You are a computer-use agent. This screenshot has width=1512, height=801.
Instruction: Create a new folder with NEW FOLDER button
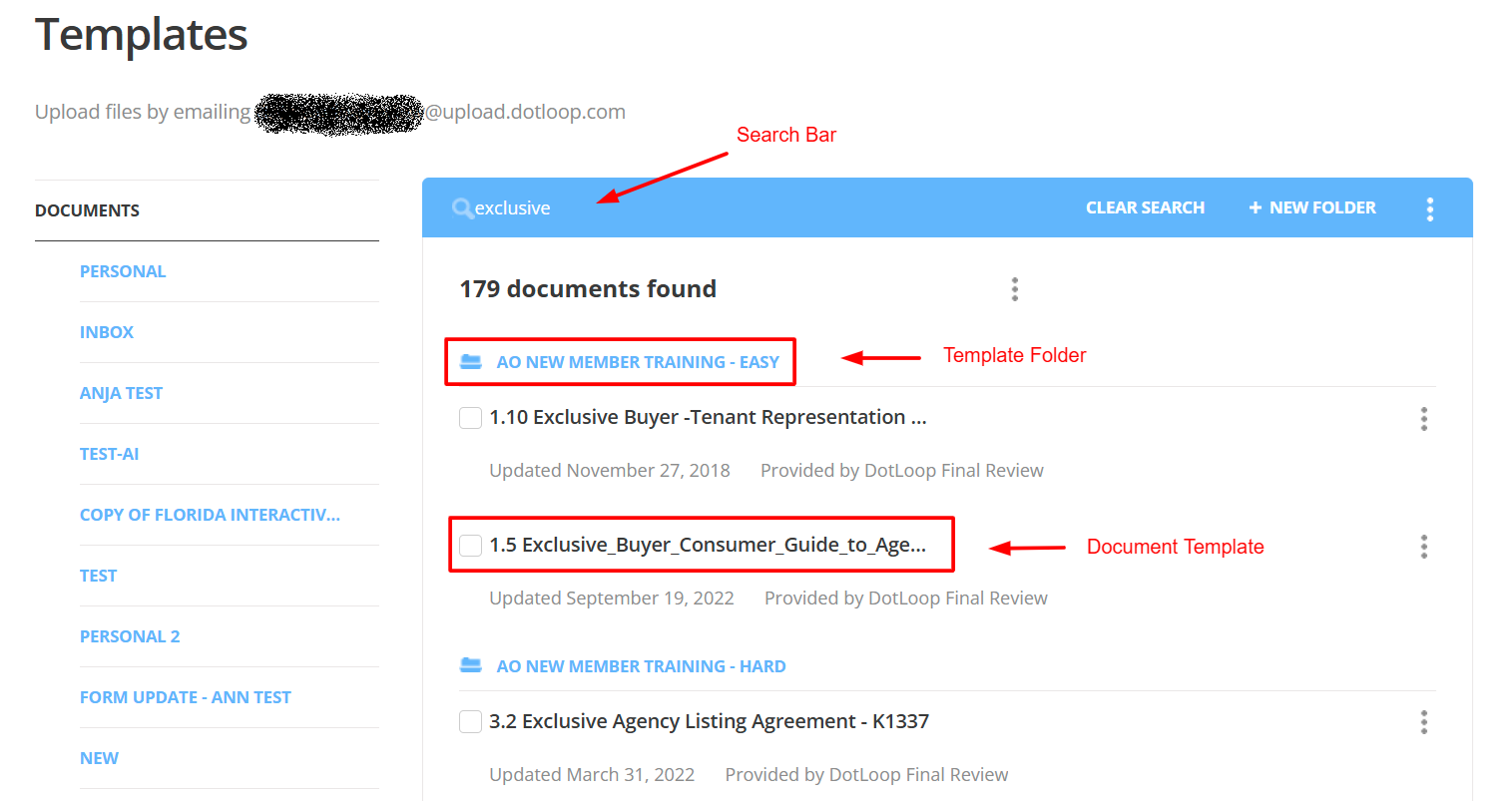tap(1311, 207)
